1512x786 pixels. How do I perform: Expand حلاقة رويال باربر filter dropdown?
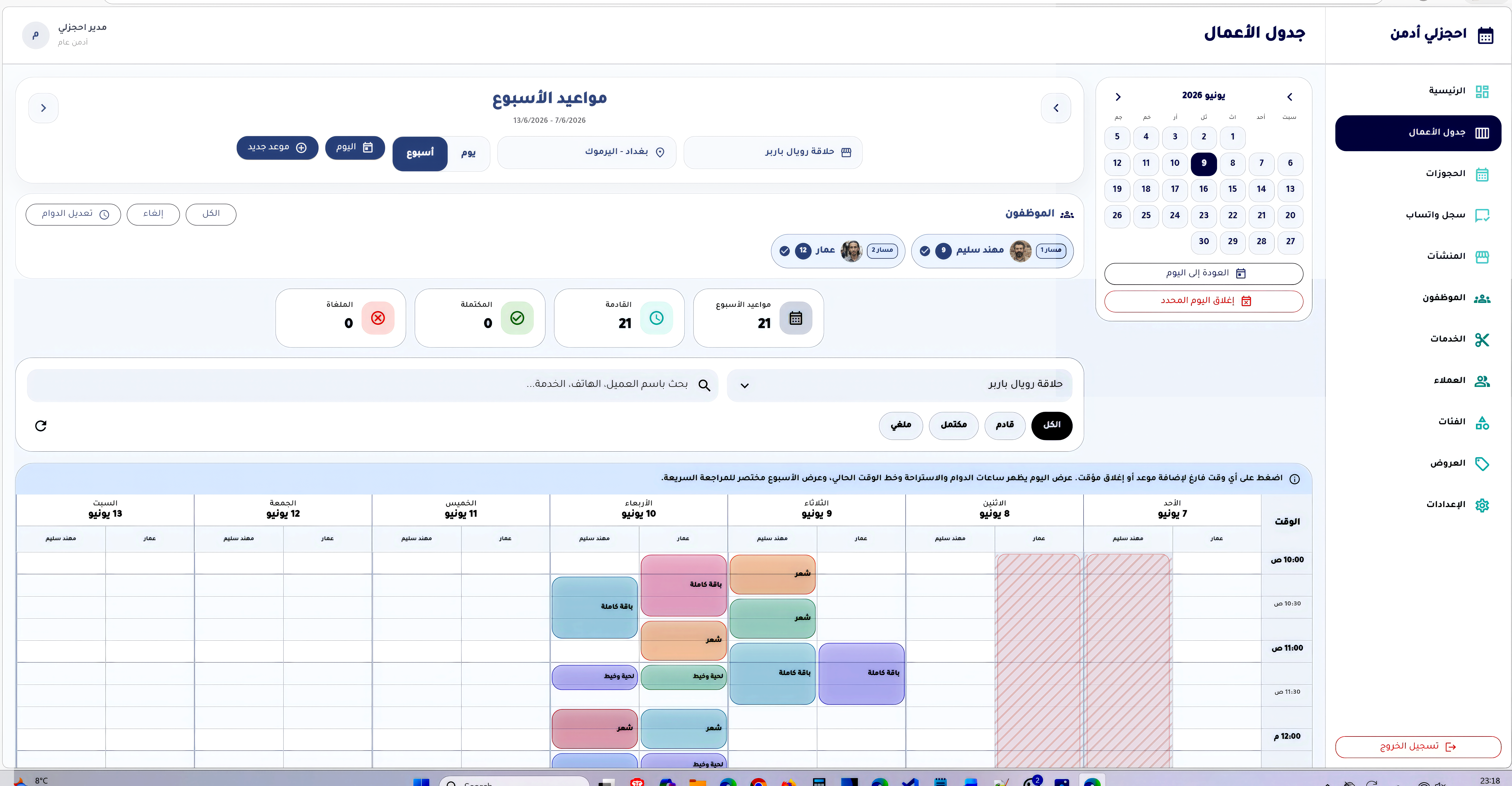point(900,386)
